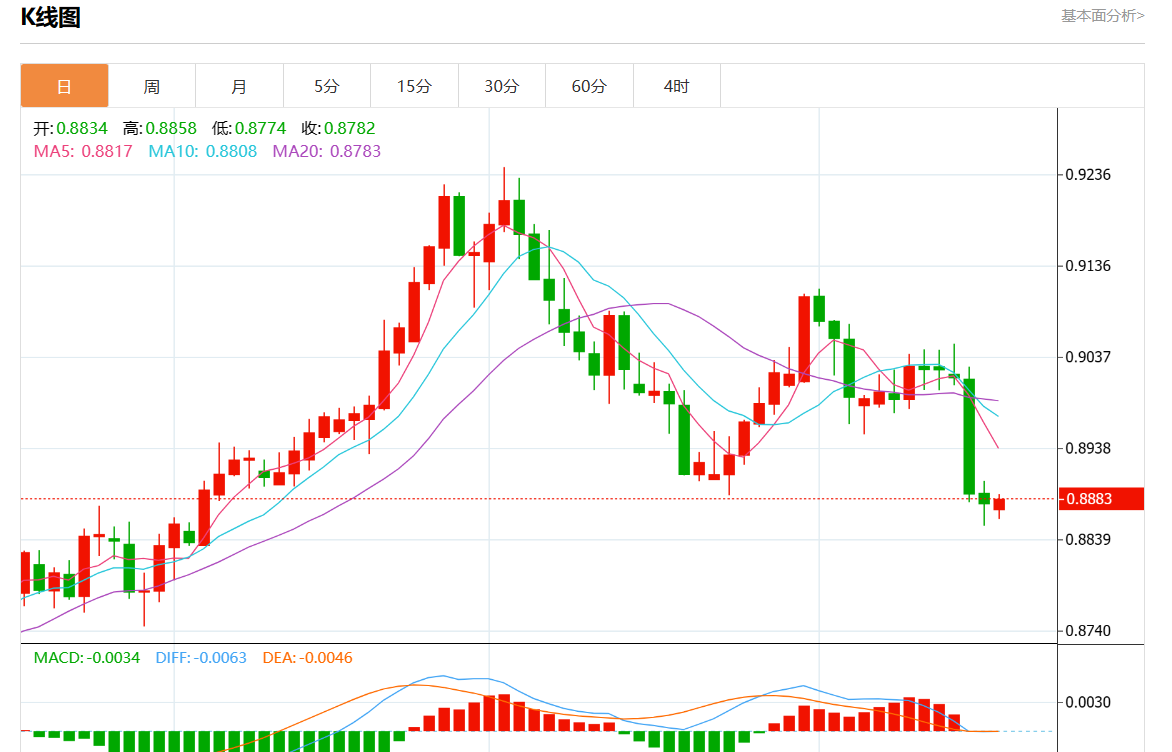Click the tallest green candlestick near 0.8938

point(969,437)
